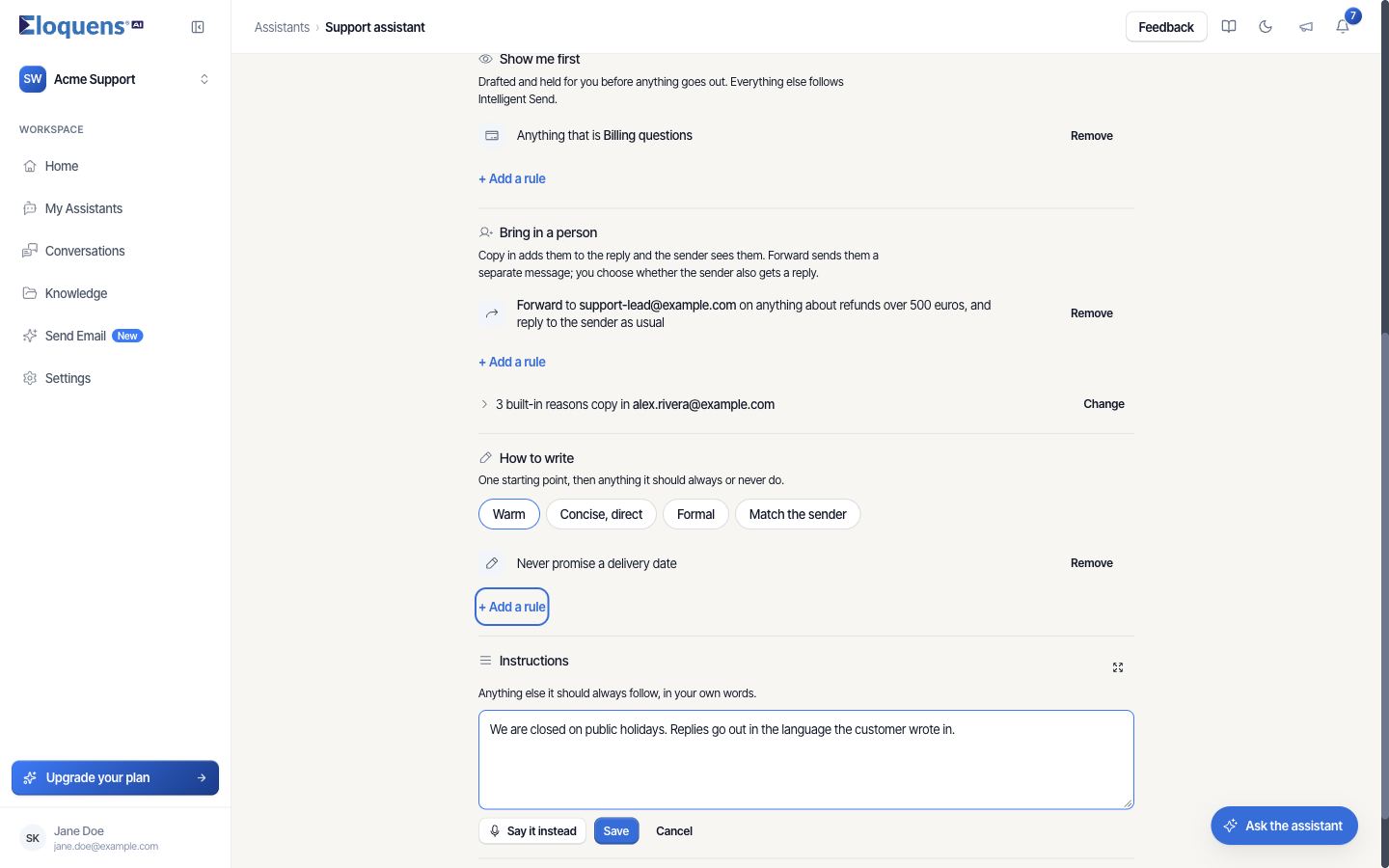This screenshot has height=868, width=1389.
Task: Save the instructions
Action: tap(616, 830)
